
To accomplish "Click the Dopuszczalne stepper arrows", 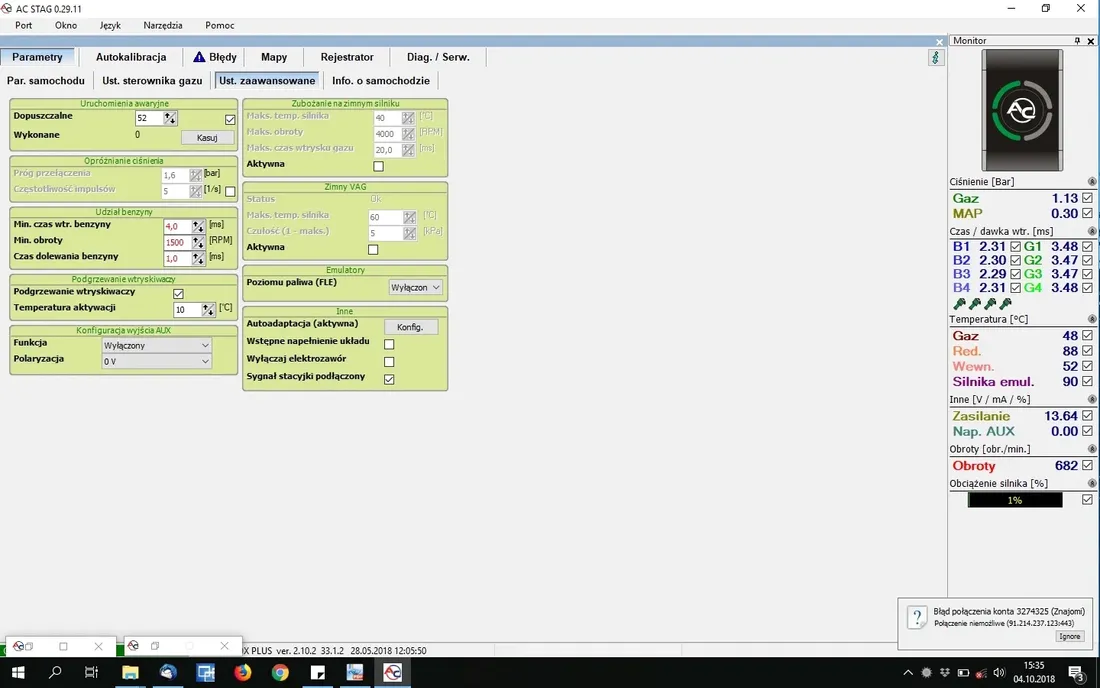I will click(170, 119).
